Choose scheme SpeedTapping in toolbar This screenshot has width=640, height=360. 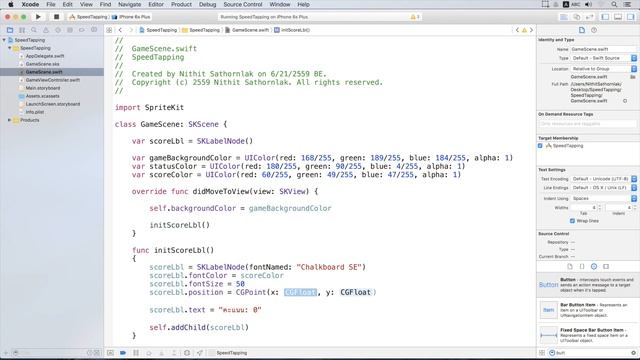89,17
